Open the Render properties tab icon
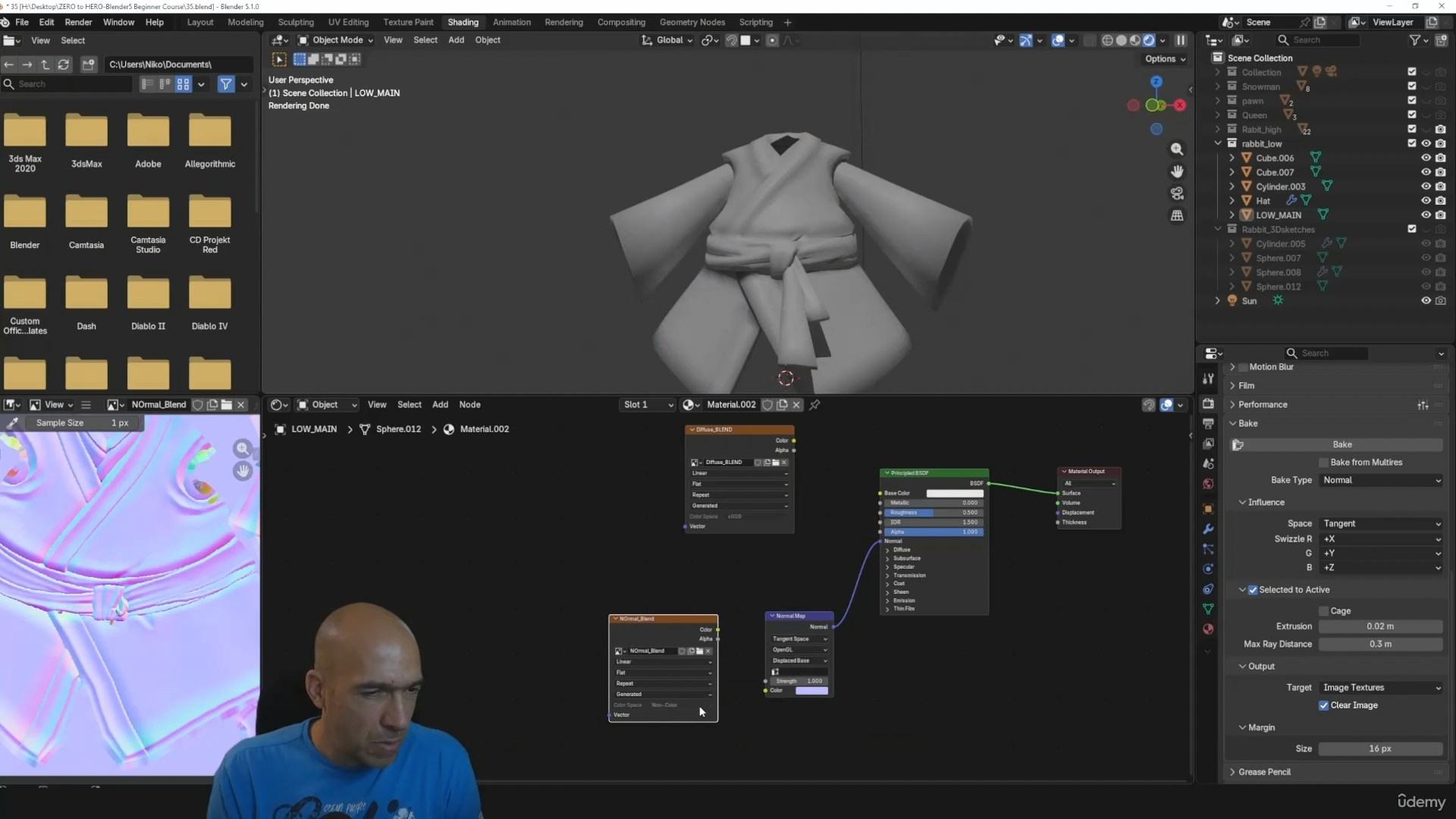The width and height of the screenshot is (1456, 819). click(x=1208, y=403)
